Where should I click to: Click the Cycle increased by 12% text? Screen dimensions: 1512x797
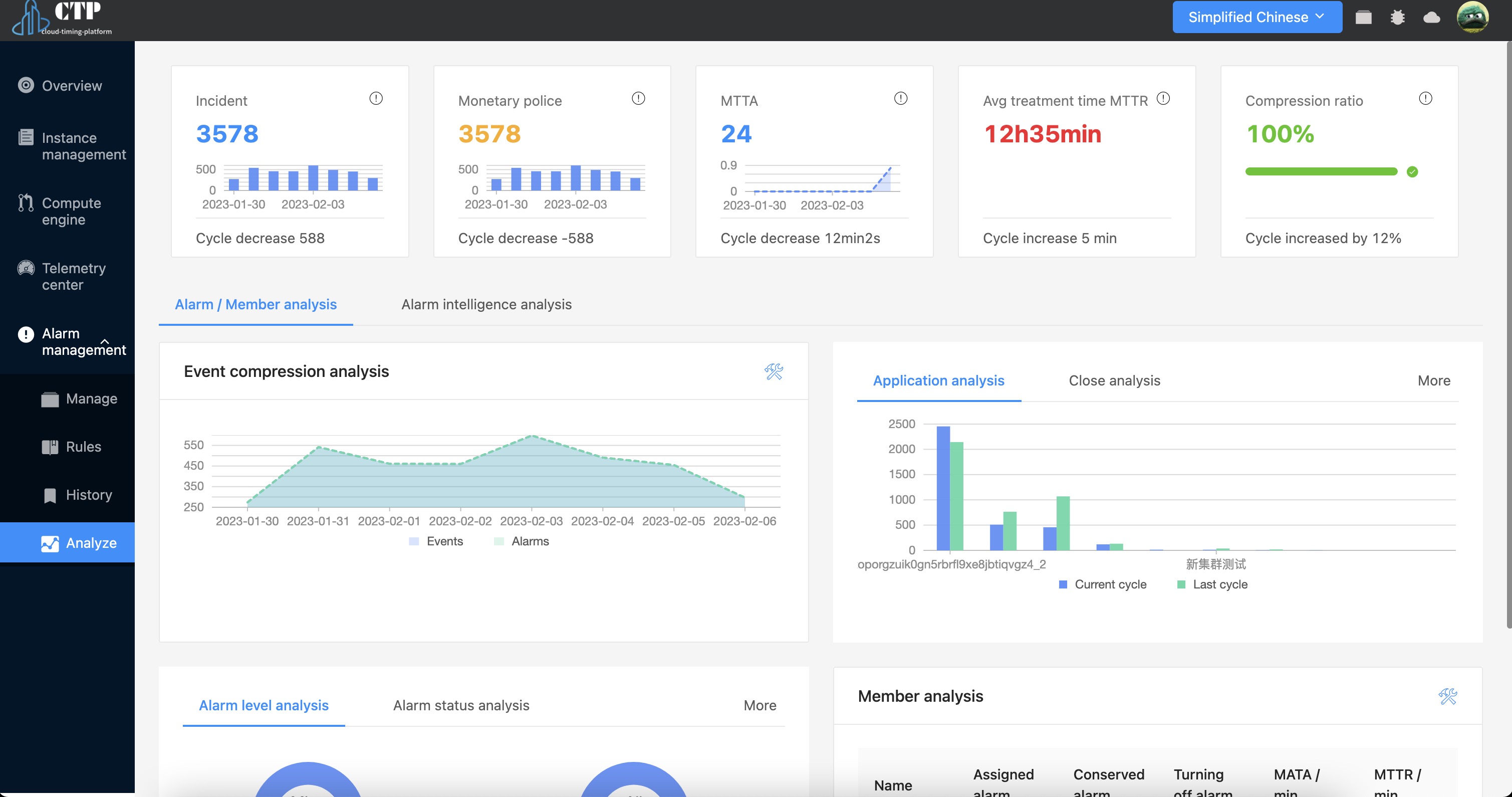click(x=1323, y=238)
